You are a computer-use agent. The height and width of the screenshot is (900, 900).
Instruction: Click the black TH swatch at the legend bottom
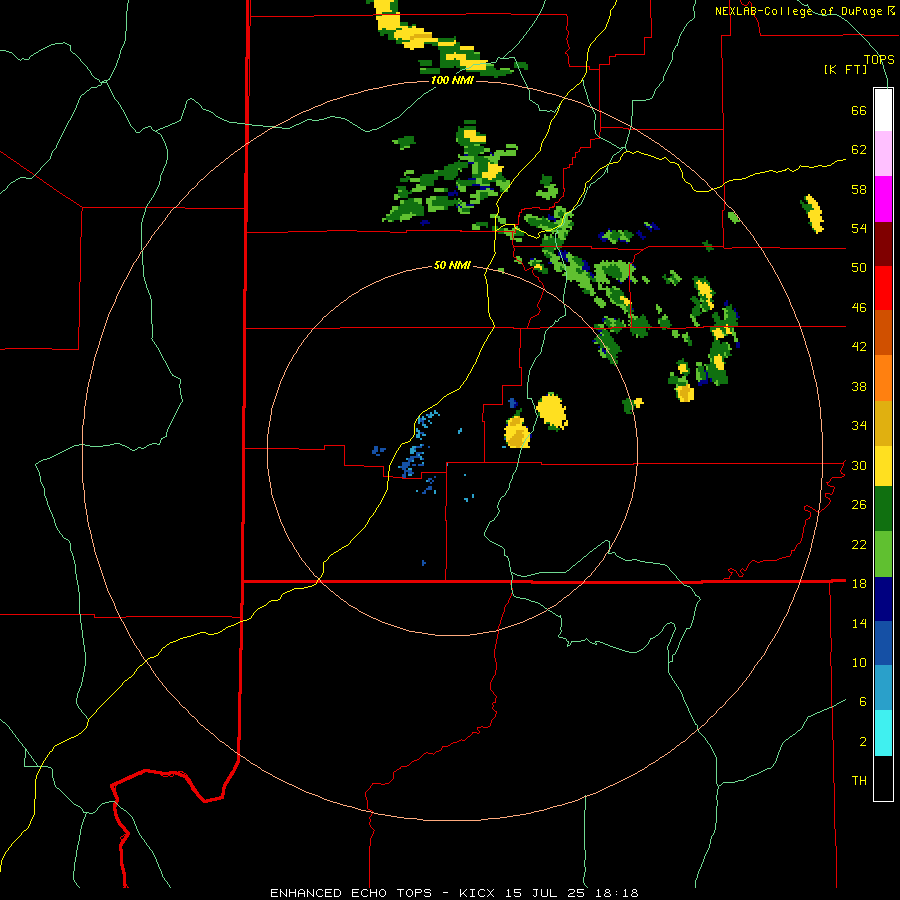click(883, 778)
